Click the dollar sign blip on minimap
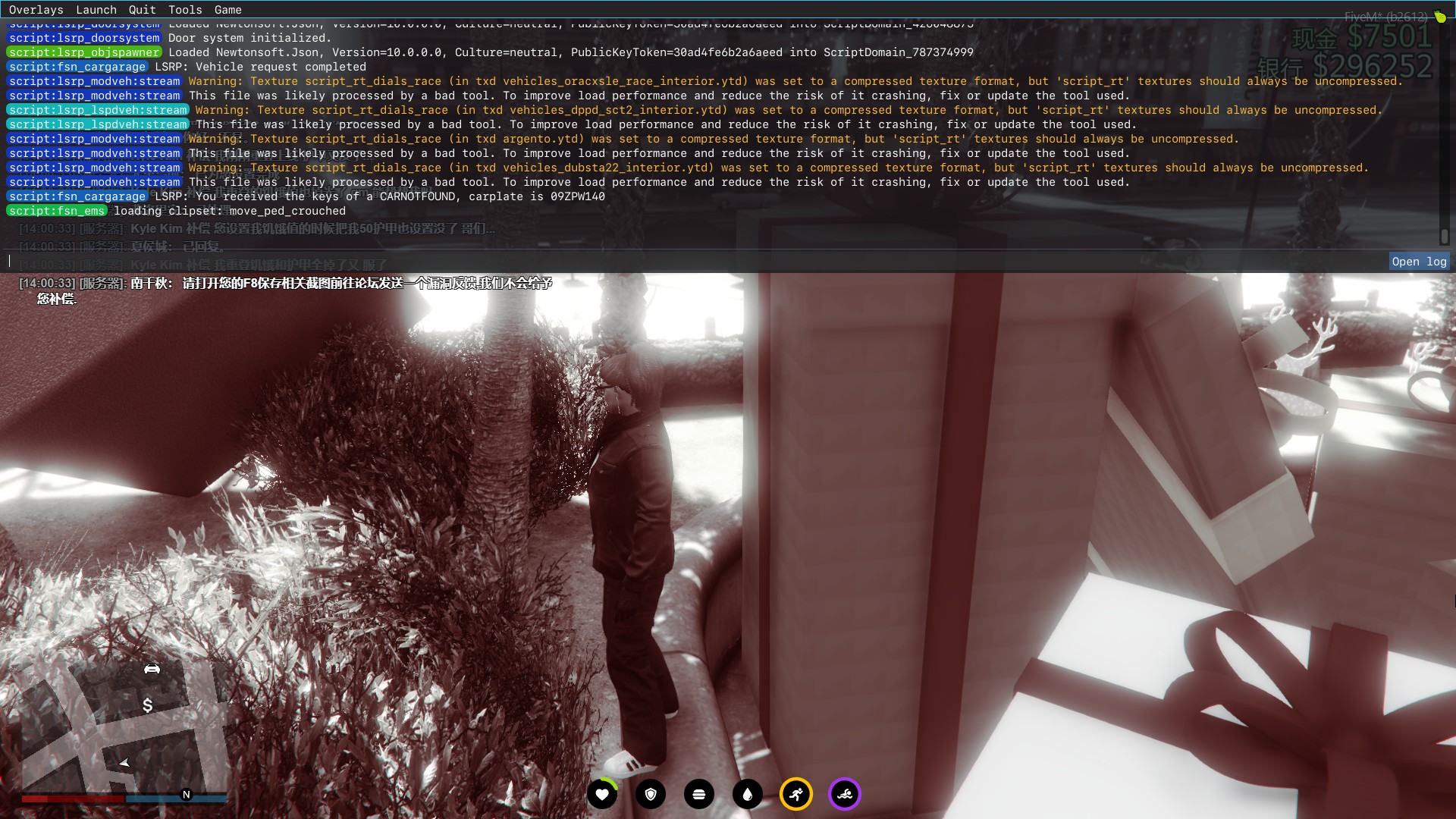This screenshot has height=819, width=1456. pyautogui.click(x=148, y=705)
